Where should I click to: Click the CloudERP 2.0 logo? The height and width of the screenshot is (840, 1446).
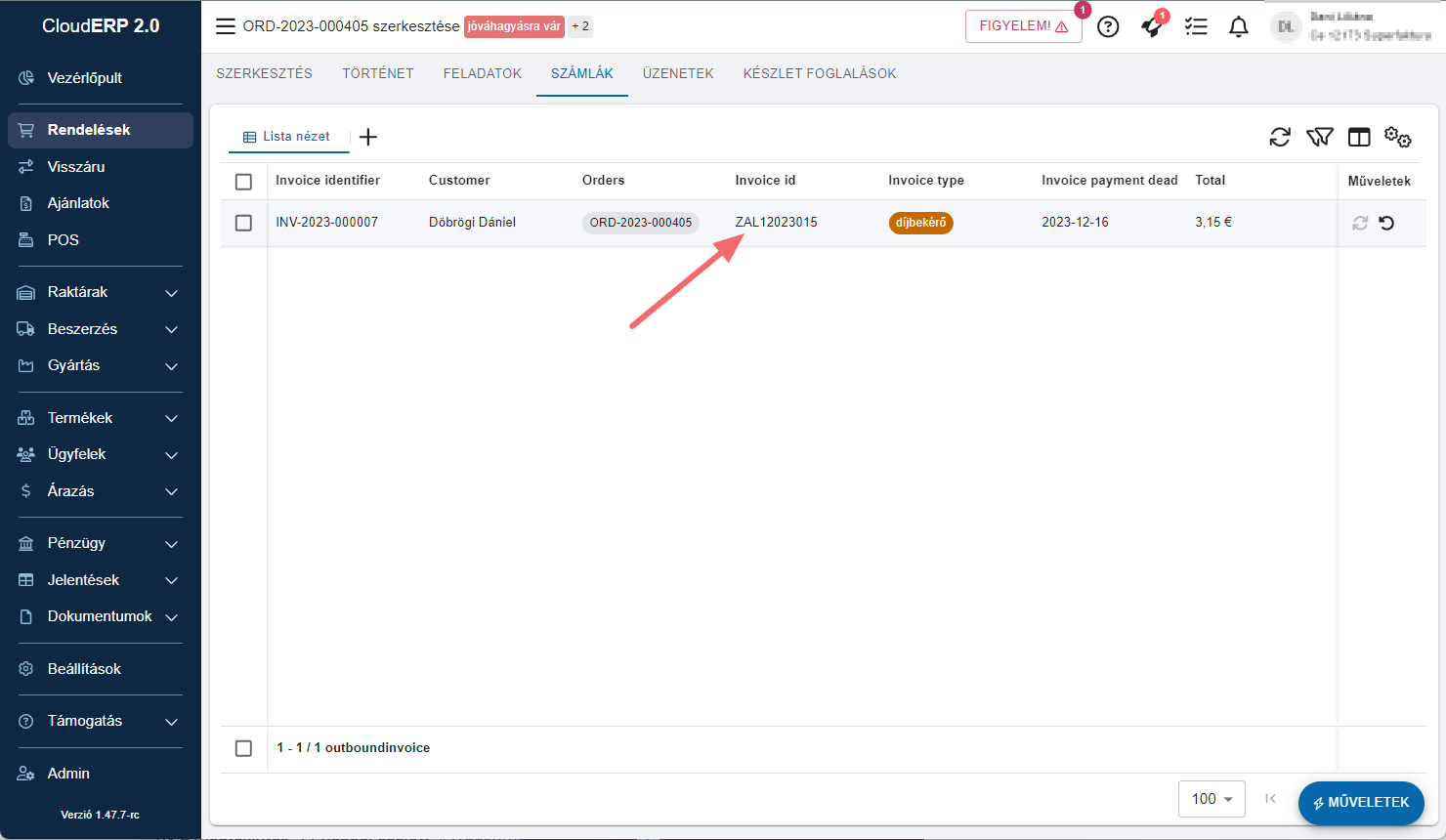101,26
